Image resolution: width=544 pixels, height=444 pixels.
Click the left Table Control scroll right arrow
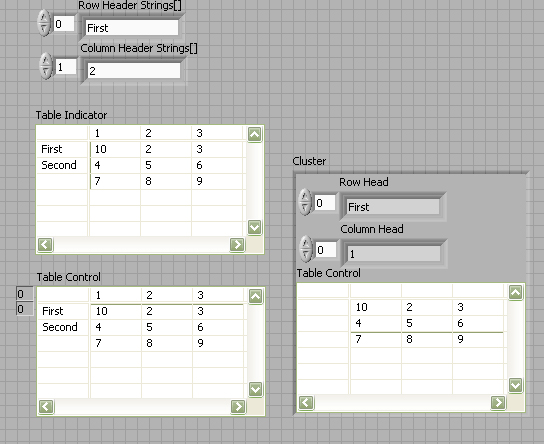pos(238,407)
